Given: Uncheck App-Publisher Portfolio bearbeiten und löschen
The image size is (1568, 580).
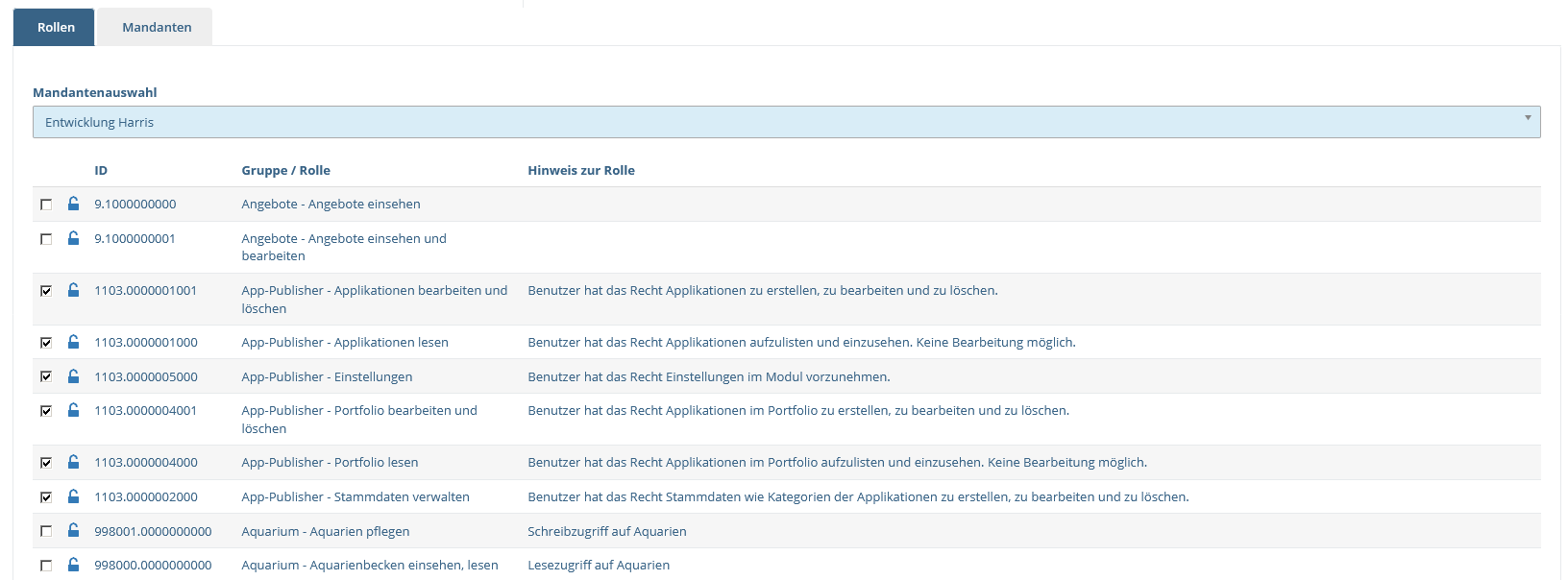Looking at the screenshot, I should 46,411.
